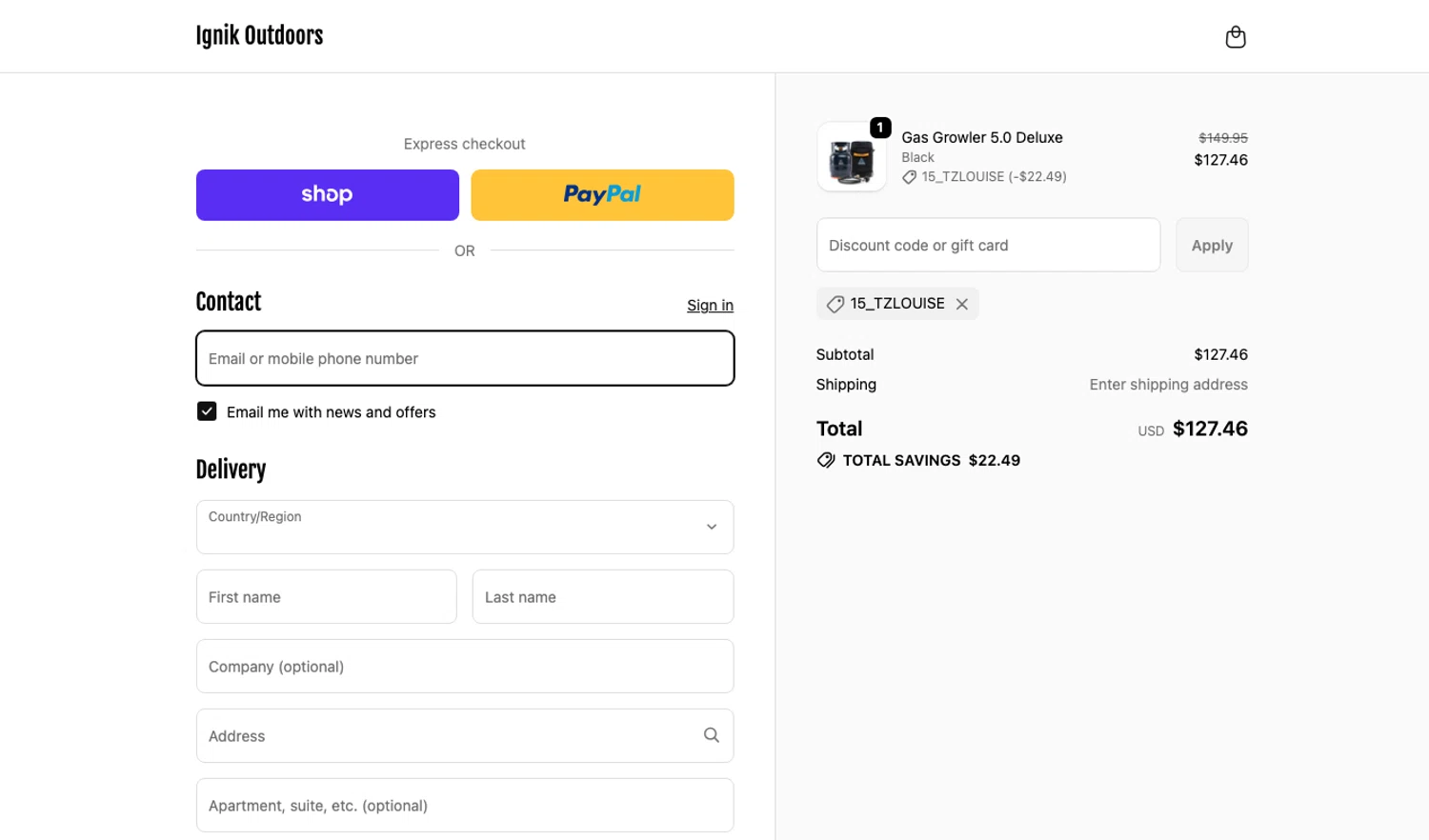Click the Ignik Outdoors store logo
Screen dimensions: 1429x840
tap(259, 36)
